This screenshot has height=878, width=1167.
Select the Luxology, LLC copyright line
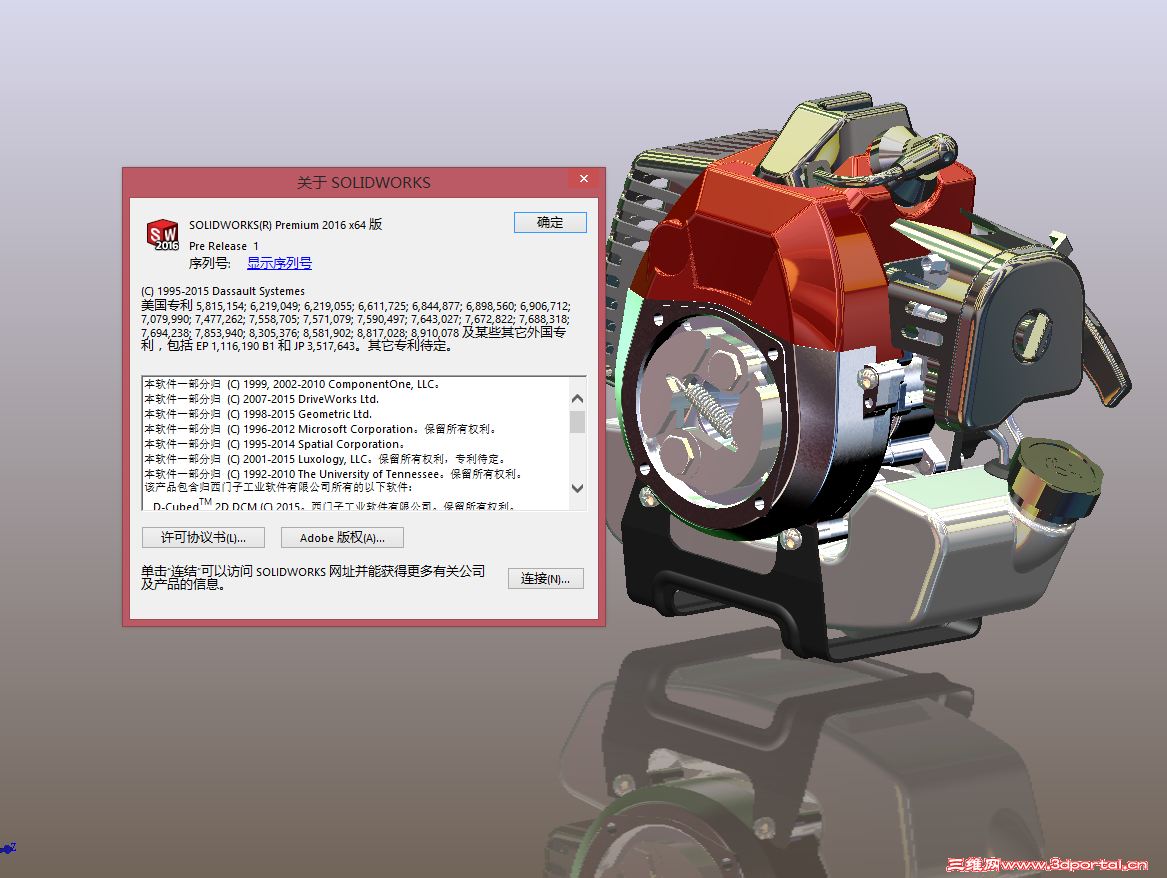[x=325, y=459]
